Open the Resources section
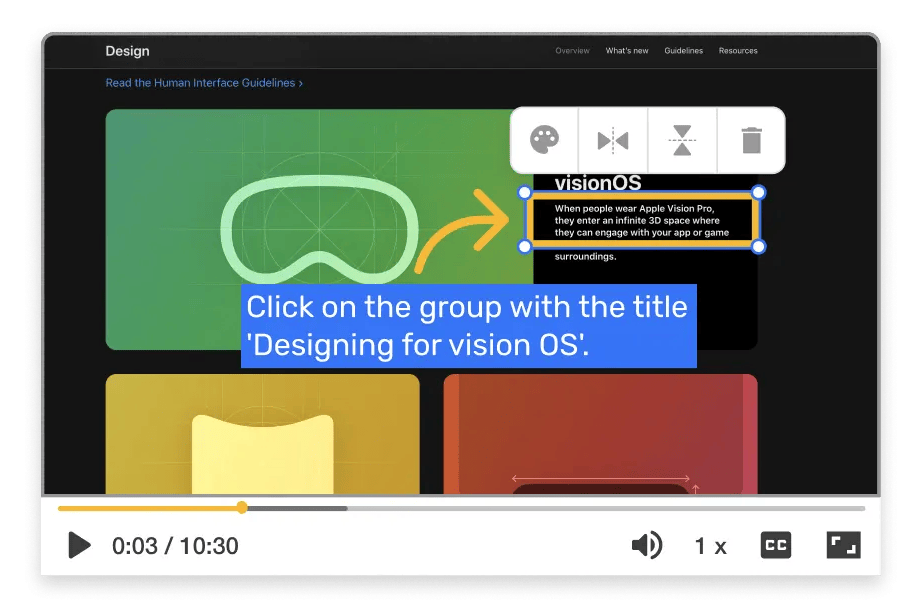The height and width of the screenshot is (615, 920). pyautogui.click(x=738, y=50)
